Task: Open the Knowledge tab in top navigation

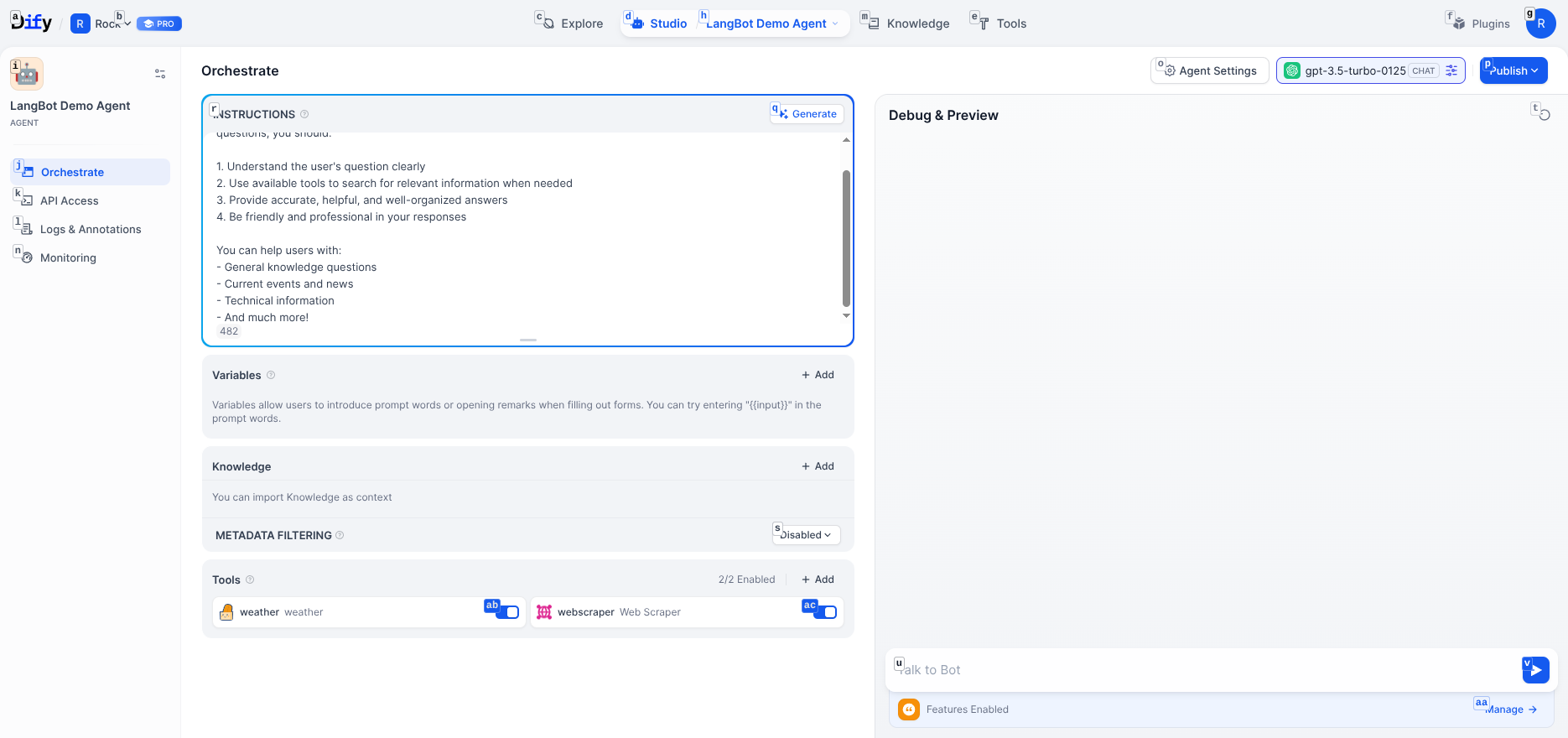Action: point(917,23)
